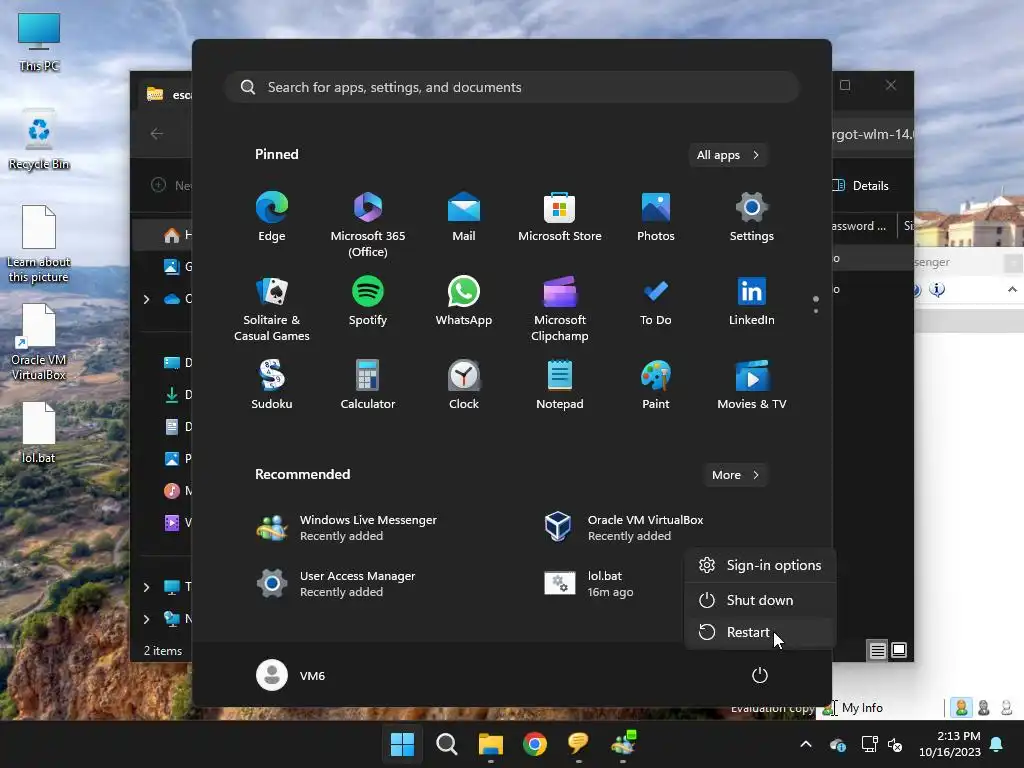Launch Solitaire & Casual Games
The image size is (1024, 768).
tap(272, 309)
